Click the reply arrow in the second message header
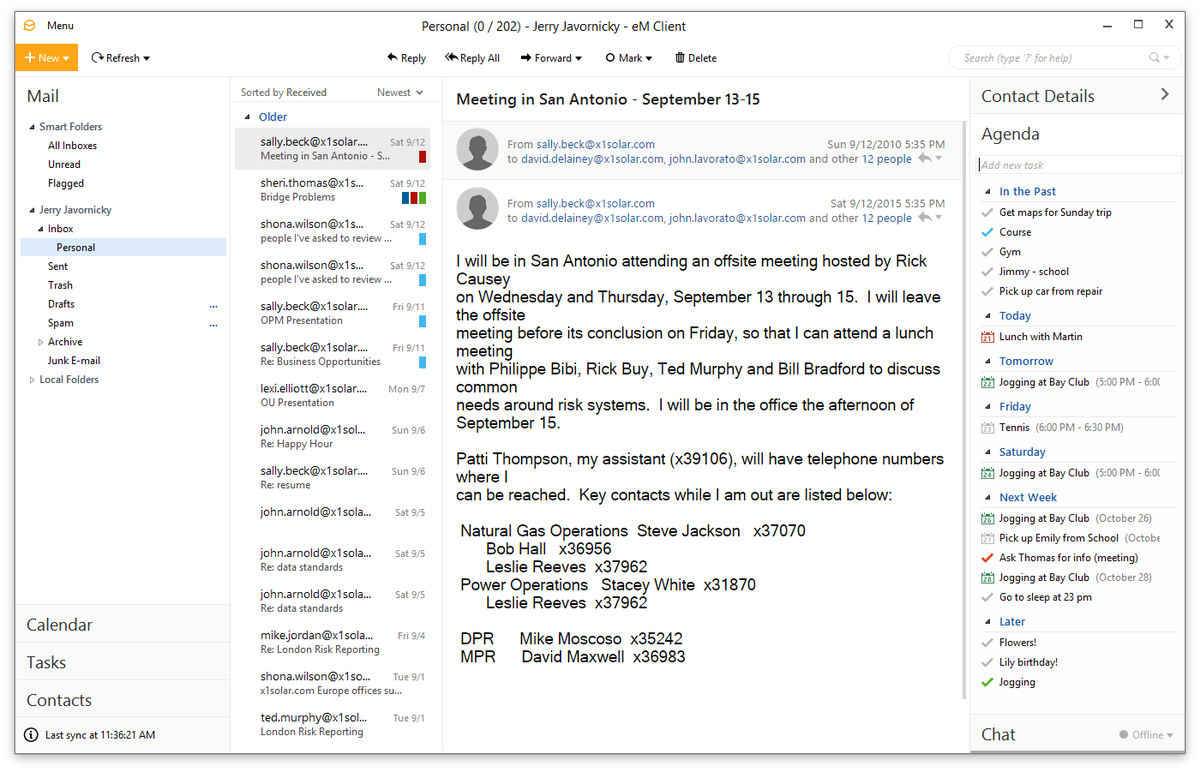This screenshot has width=1200, height=772. [x=924, y=218]
